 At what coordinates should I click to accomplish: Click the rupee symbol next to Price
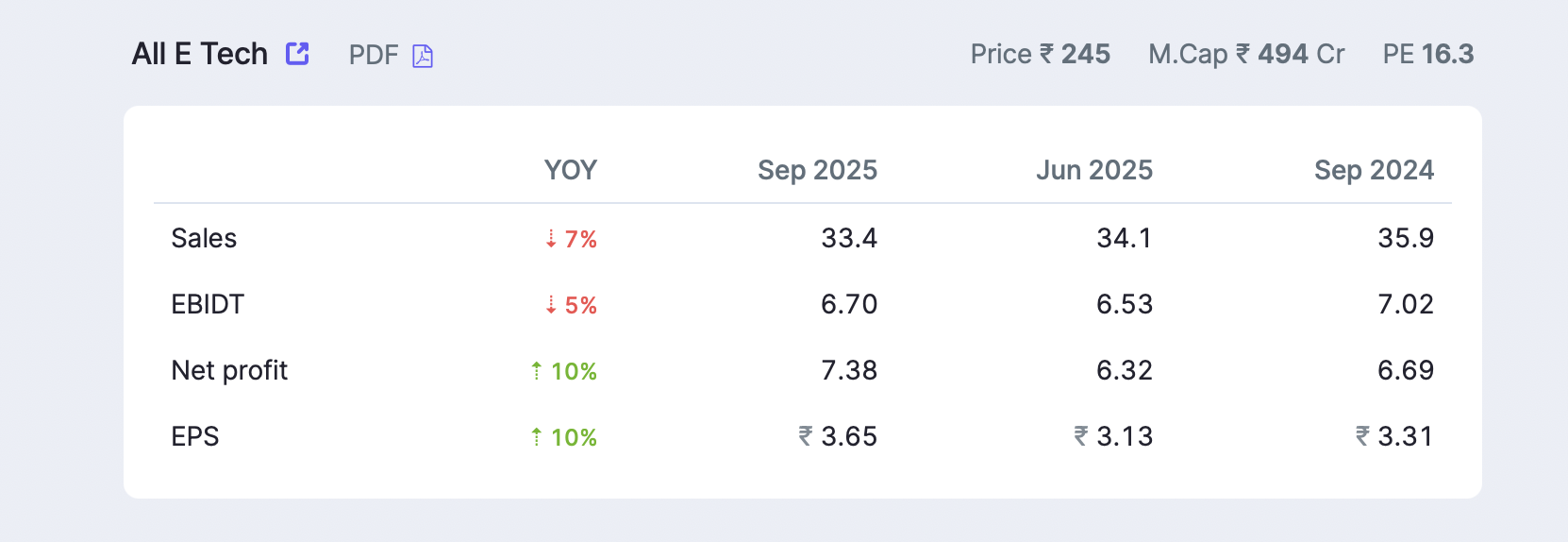(x=1046, y=54)
